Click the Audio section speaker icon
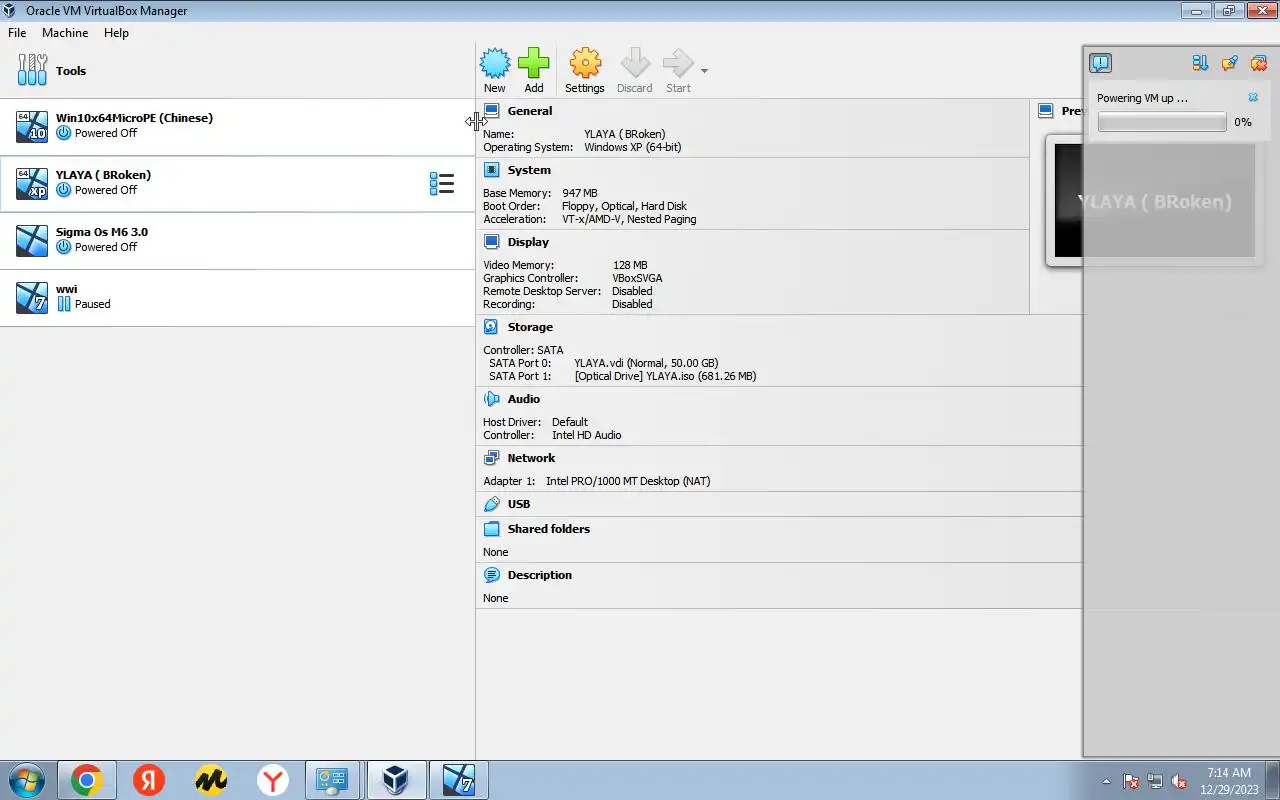Screen dimensions: 1280x800 491,399
